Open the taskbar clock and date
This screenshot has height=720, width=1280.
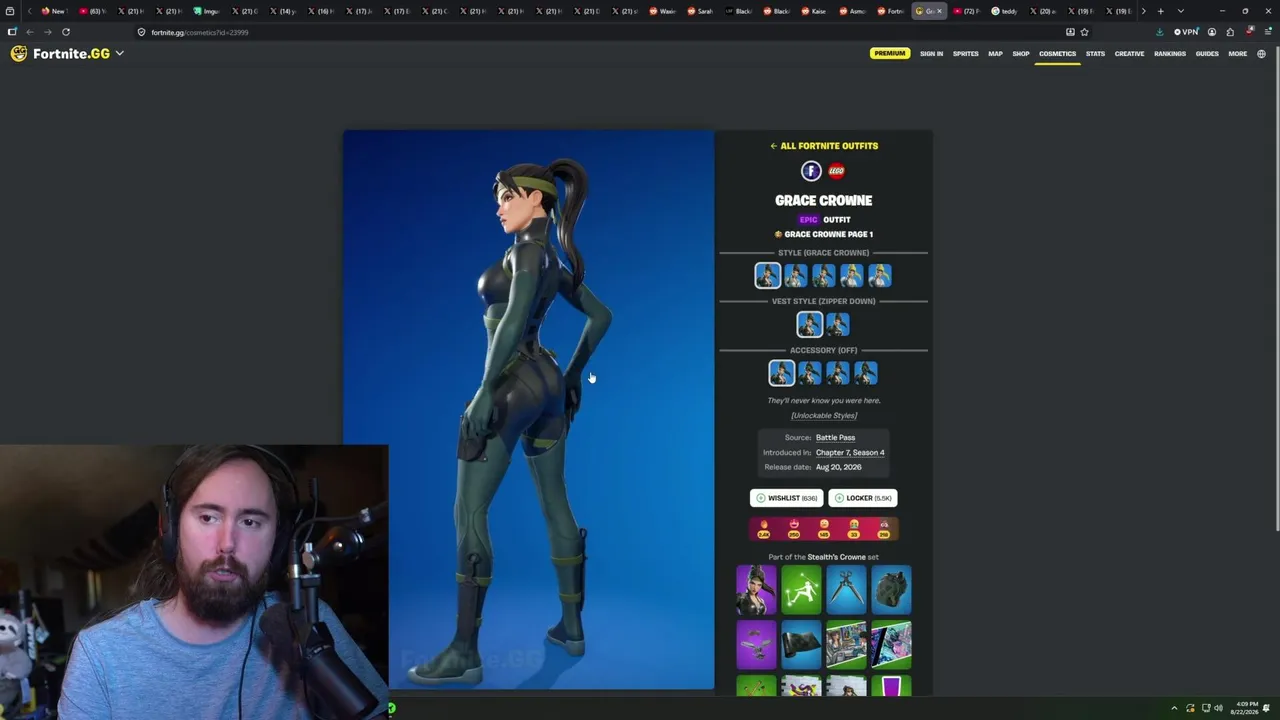pyautogui.click(x=1245, y=709)
